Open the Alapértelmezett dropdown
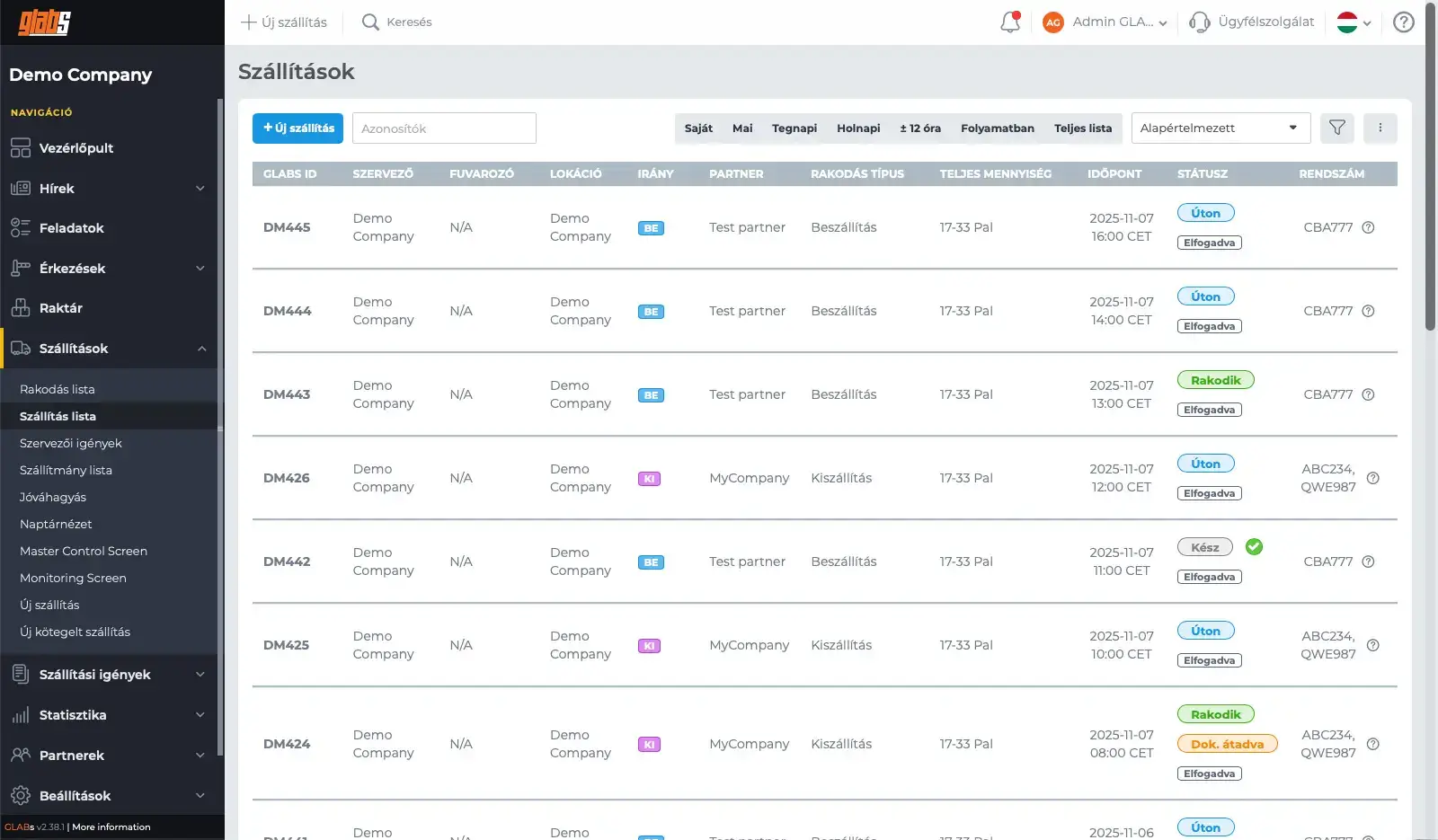The height and width of the screenshot is (840, 1438). coord(1220,128)
